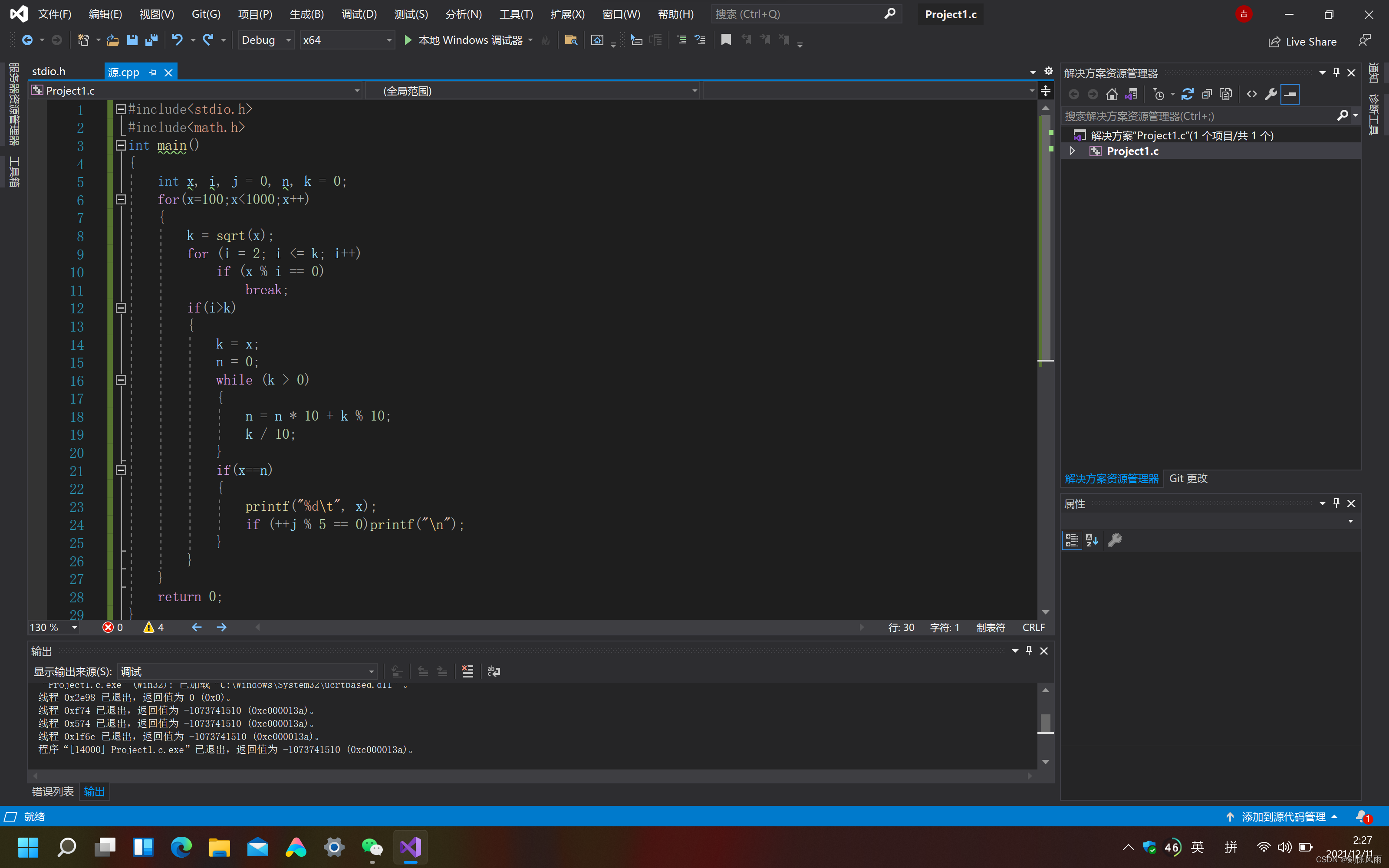The image size is (1389, 868).
Task: Switch to the 错误列表 tab
Action: point(52,792)
